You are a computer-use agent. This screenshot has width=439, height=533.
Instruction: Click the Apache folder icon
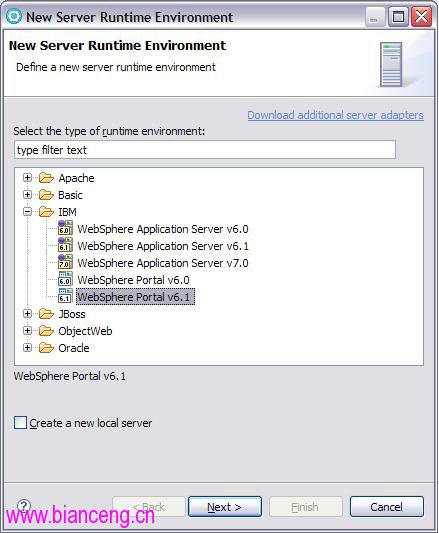tap(46, 177)
